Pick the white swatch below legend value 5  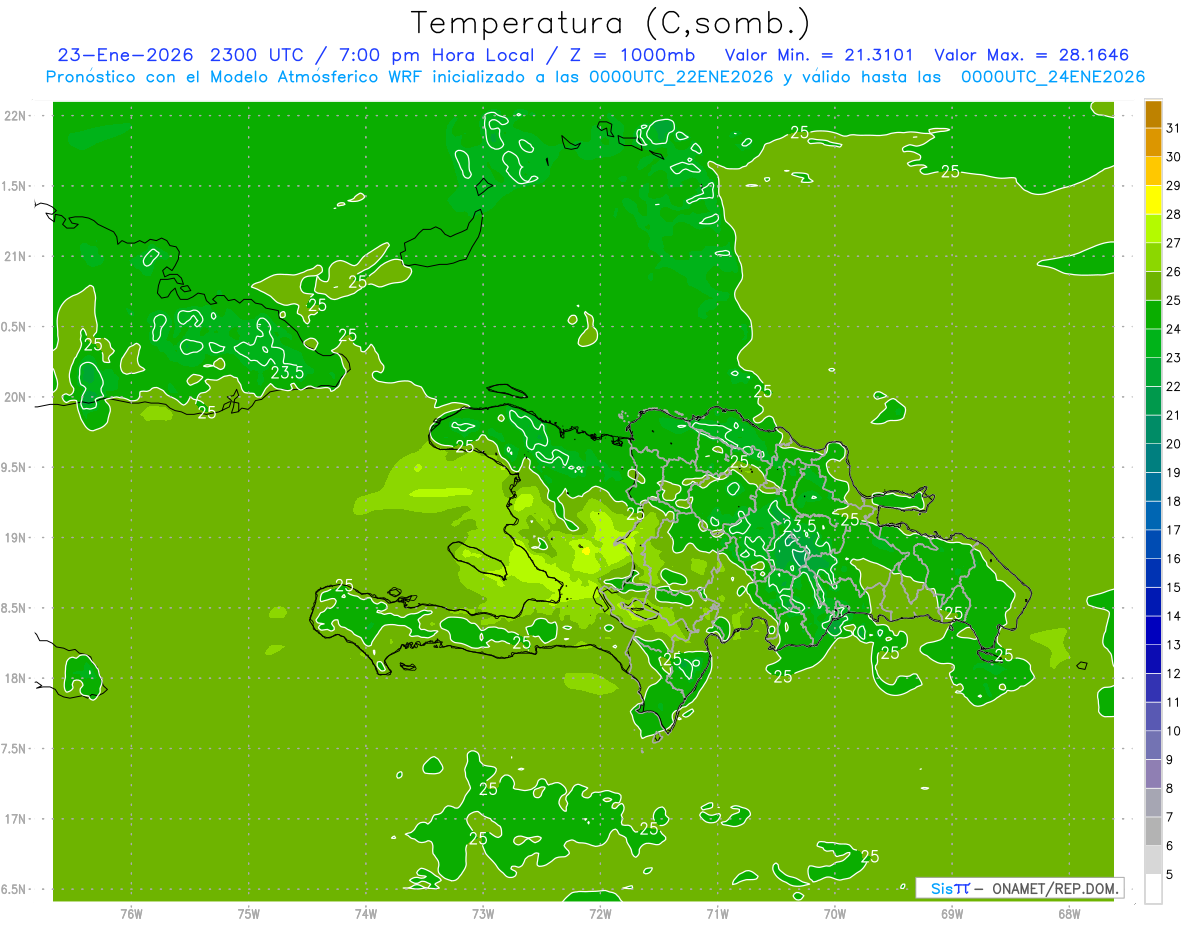point(1153,889)
